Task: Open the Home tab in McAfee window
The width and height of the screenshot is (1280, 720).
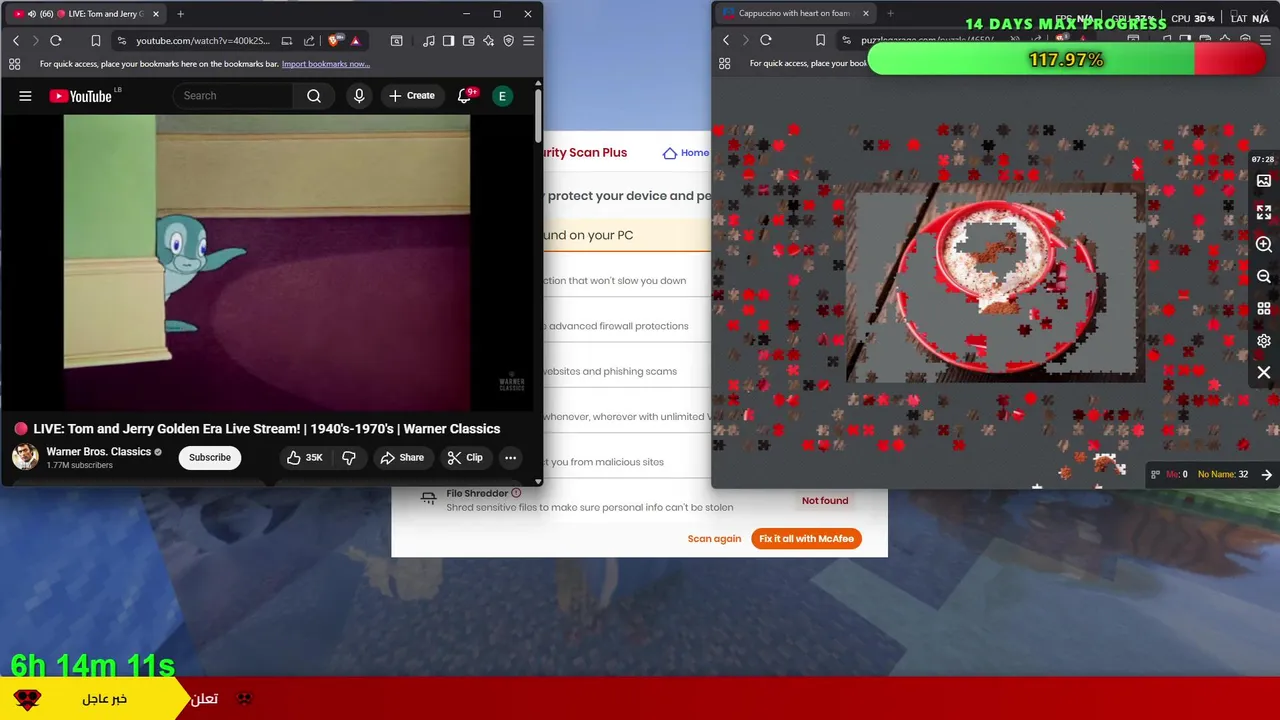Action: [x=686, y=153]
